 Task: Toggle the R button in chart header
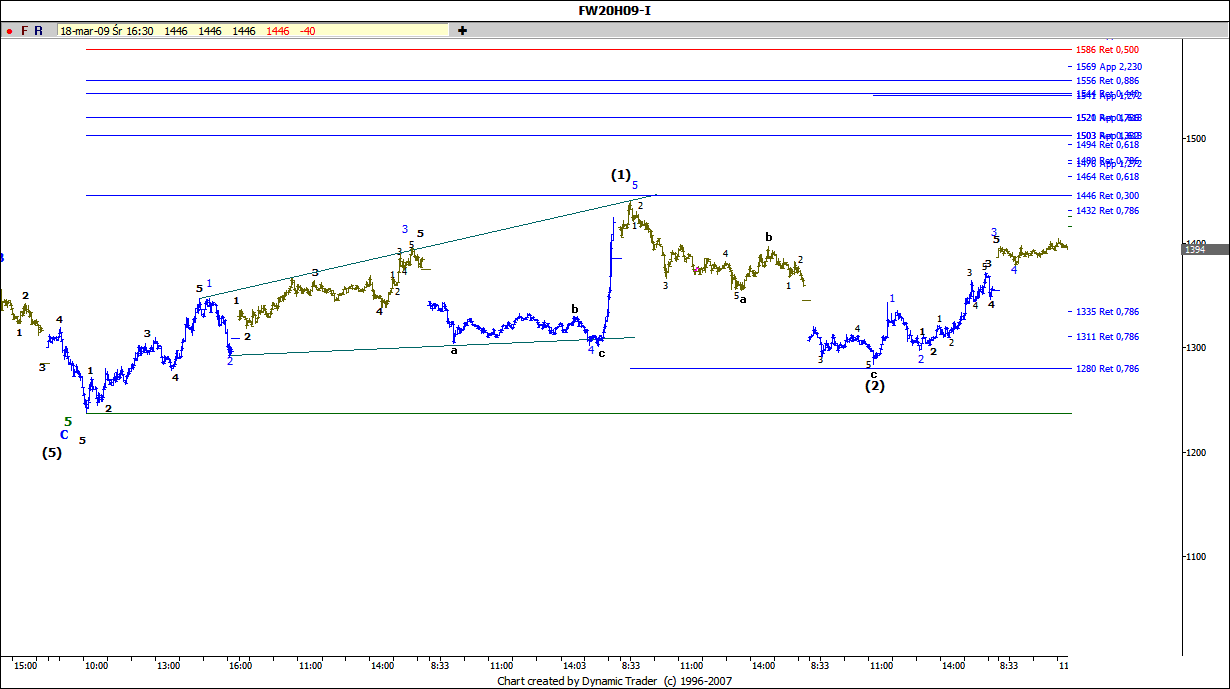coord(38,31)
